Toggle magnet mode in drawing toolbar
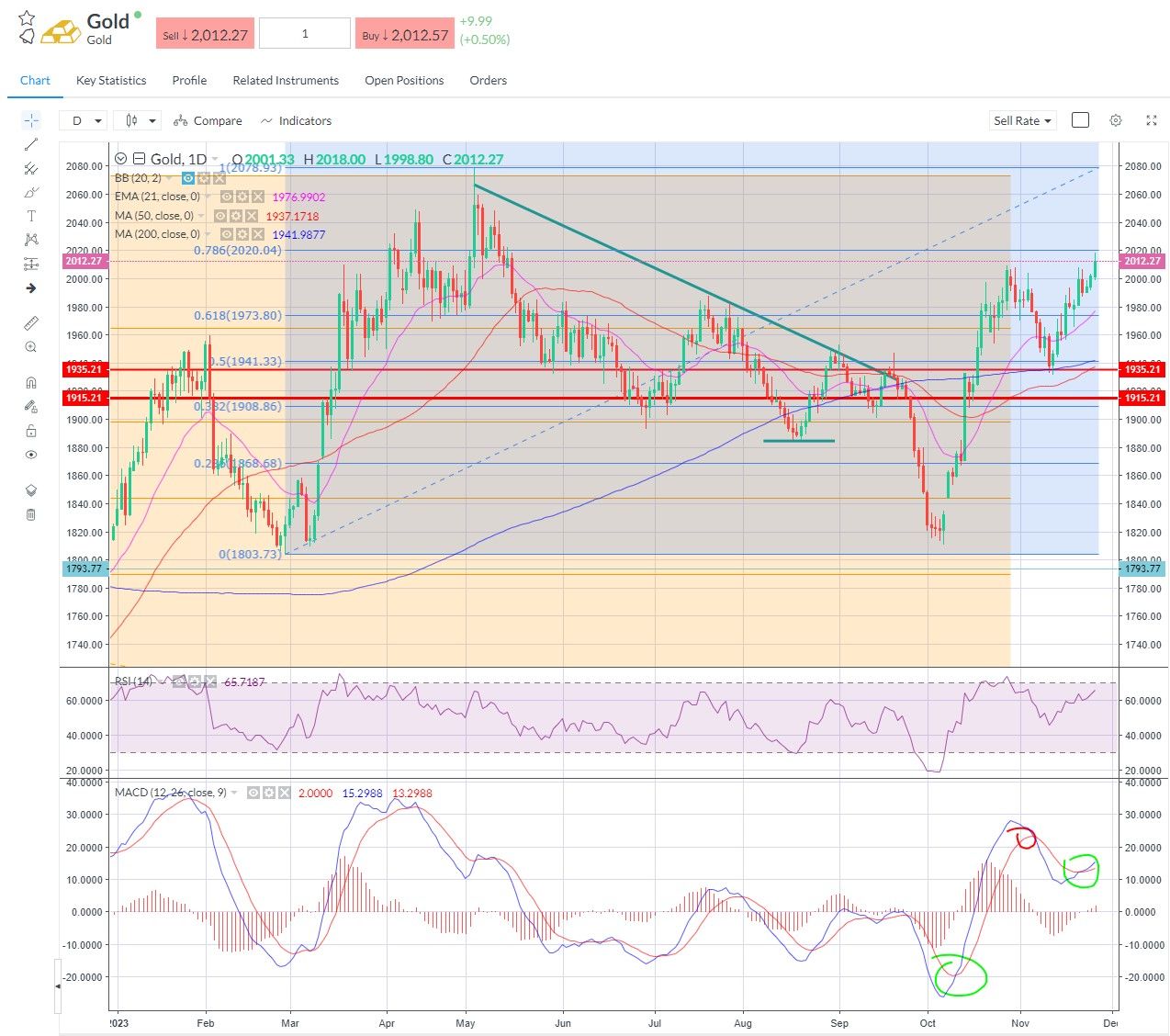Screen dimensions: 1170x1036 pos(31,383)
